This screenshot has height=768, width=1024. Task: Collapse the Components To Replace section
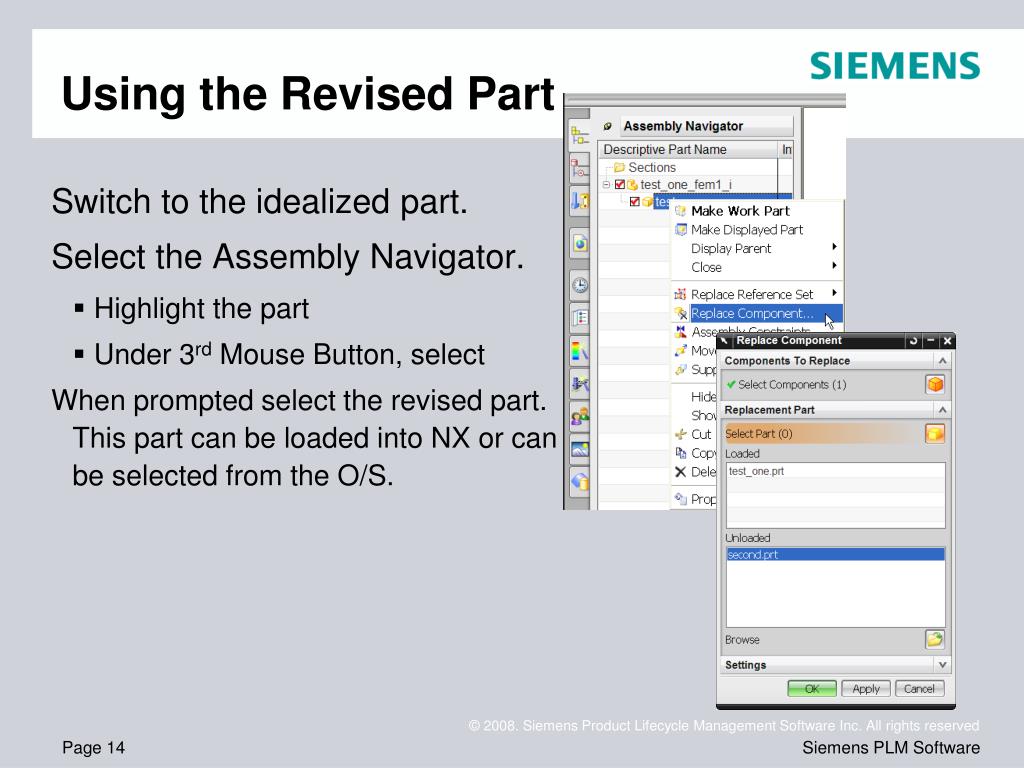pos(942,360)
